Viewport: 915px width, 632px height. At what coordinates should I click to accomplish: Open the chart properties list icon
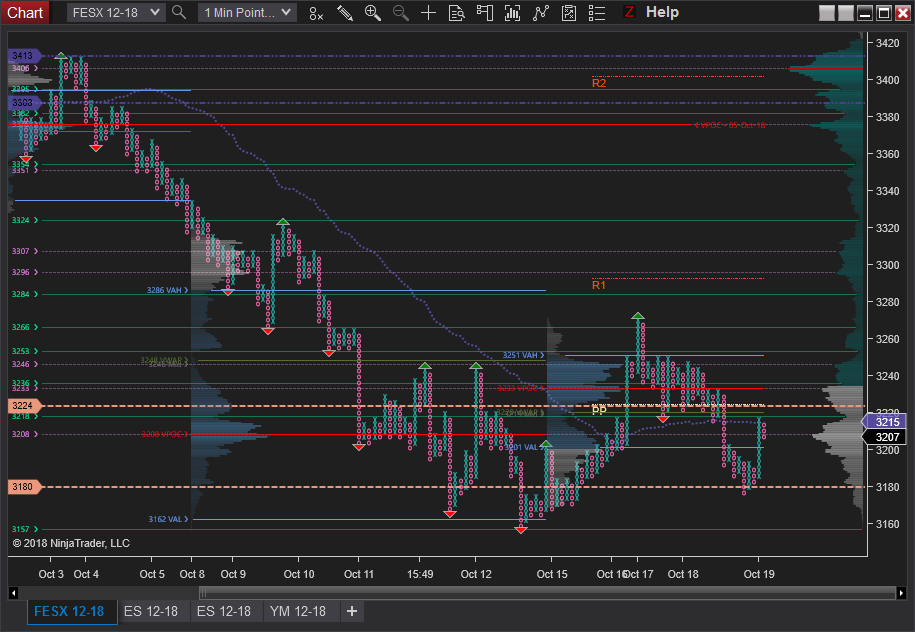tap(596, 13)
